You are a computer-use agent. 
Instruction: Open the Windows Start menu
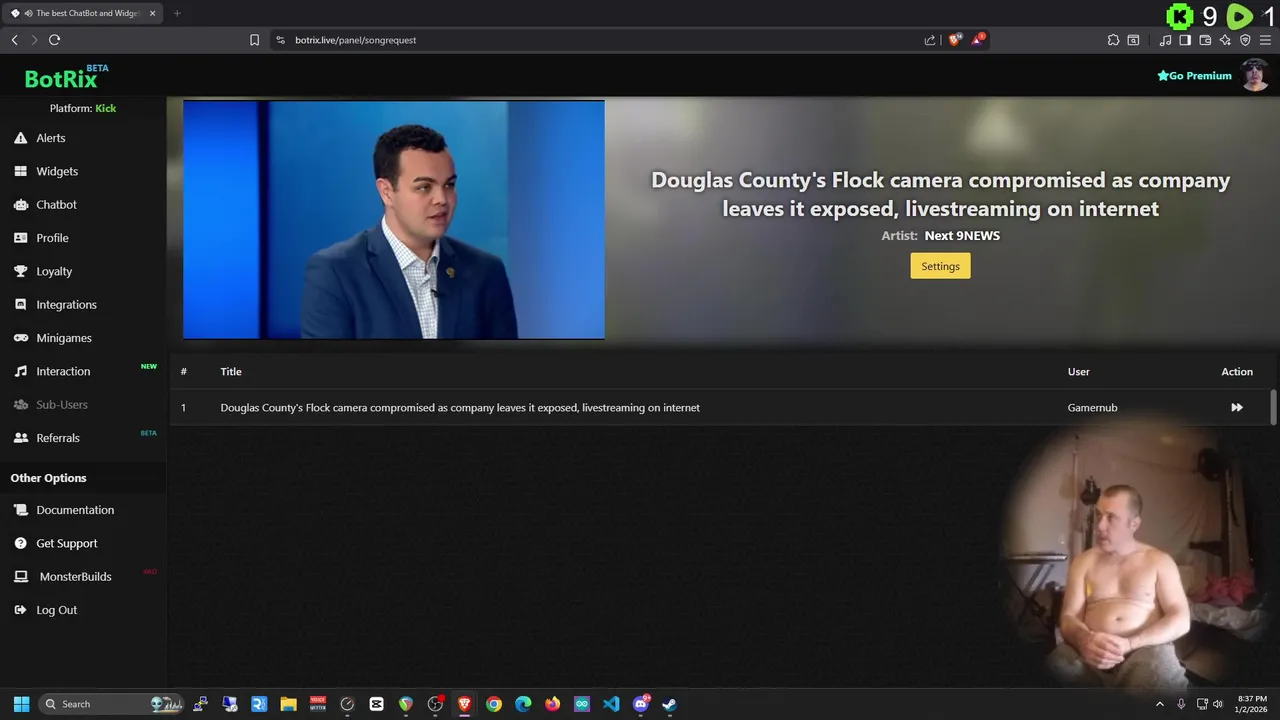[x=21, y=704]
